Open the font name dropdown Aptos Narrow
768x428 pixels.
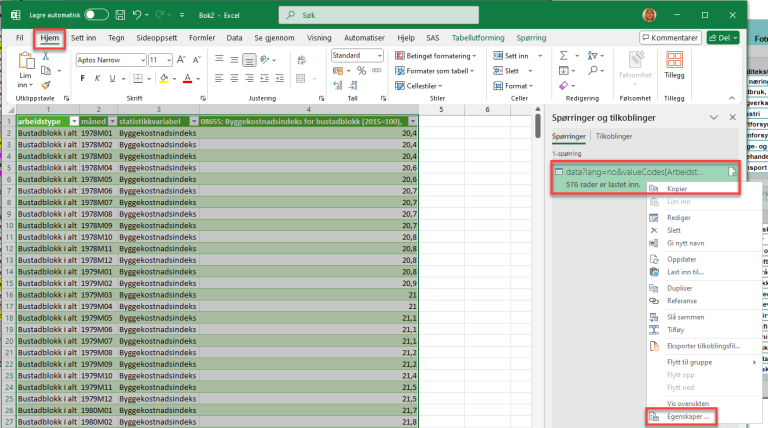110,60
